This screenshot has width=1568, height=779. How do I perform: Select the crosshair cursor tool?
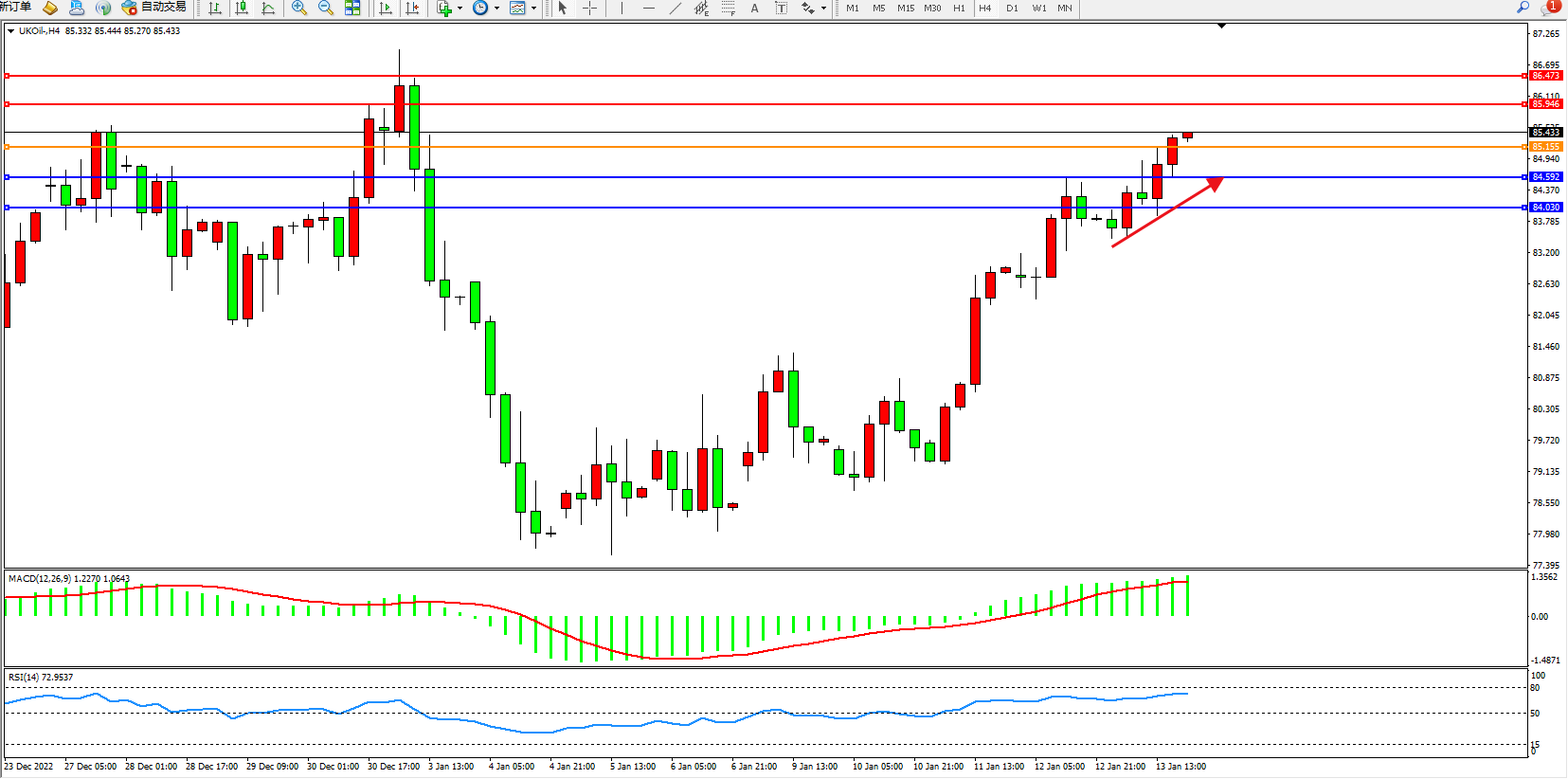[589, 9]
